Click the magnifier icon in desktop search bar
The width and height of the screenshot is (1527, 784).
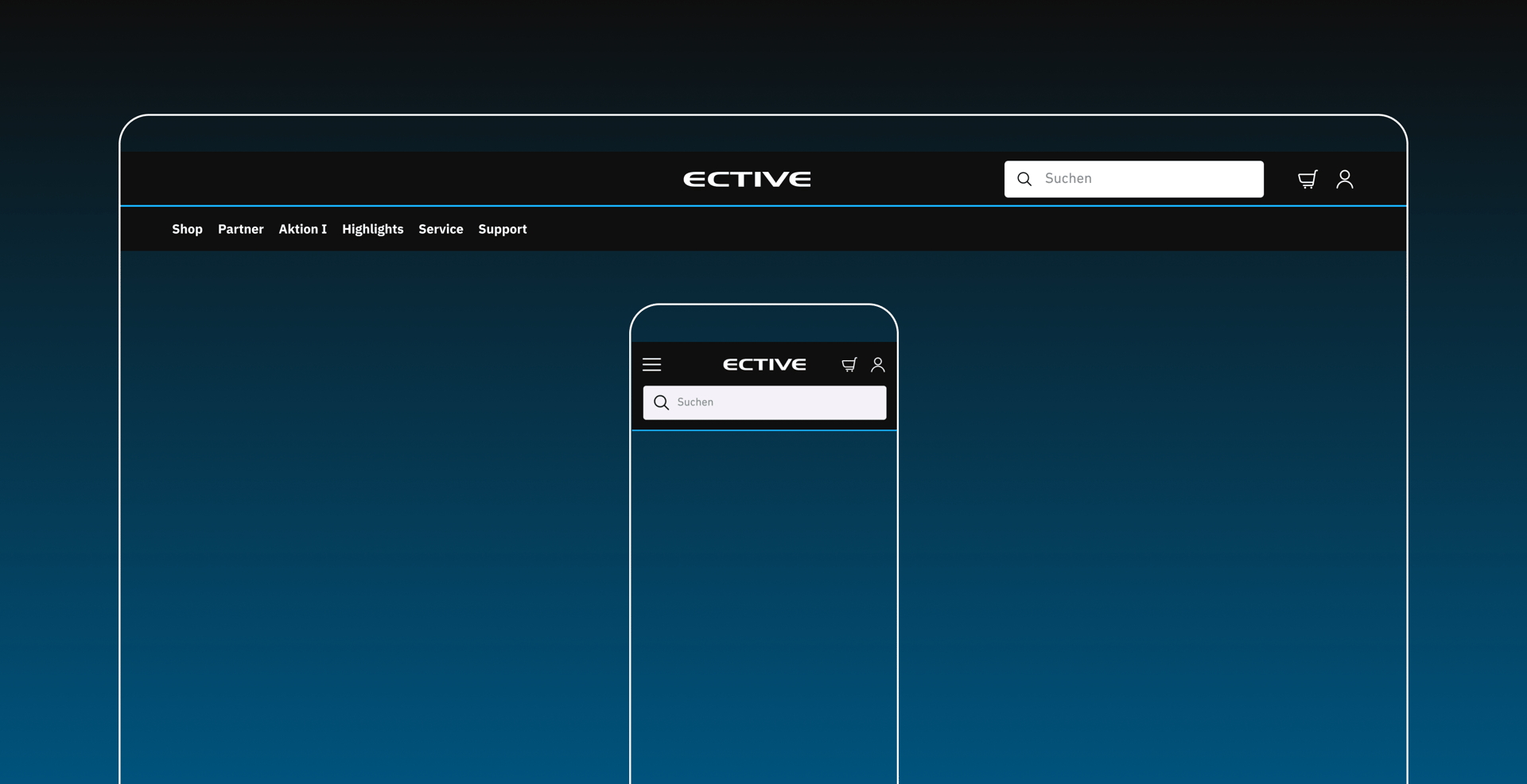pyautogui.click(x=1024, y=179)
